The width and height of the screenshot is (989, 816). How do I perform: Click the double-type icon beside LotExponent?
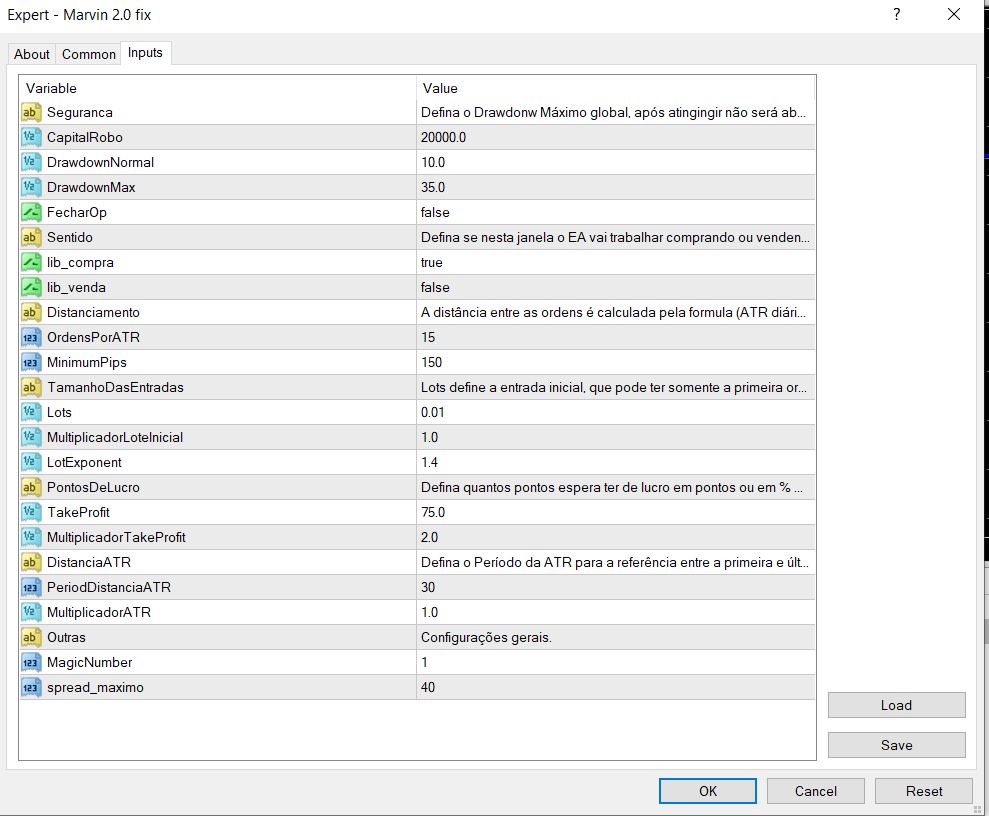(x=30, y=462)
